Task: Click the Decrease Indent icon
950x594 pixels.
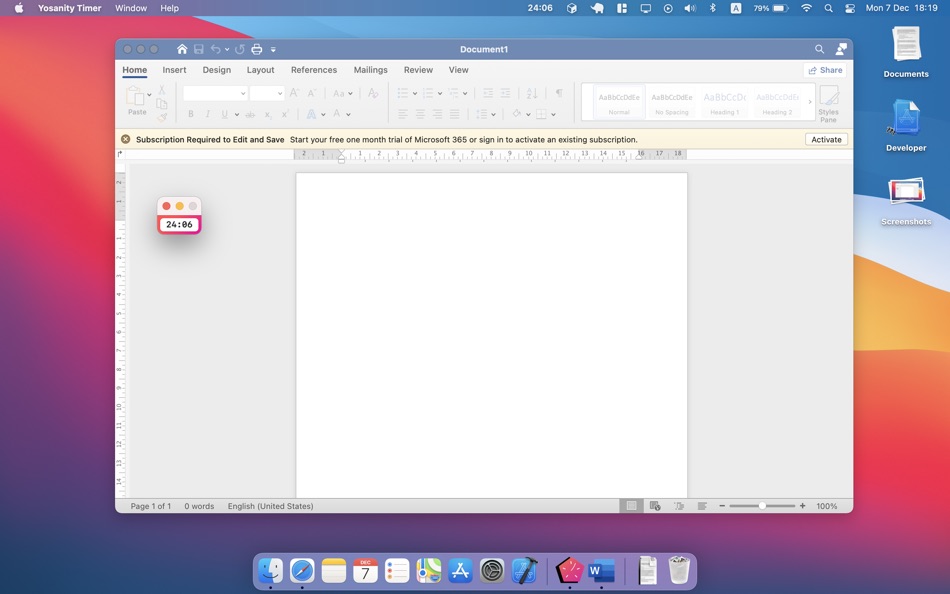Action: (x=488, y=93)
